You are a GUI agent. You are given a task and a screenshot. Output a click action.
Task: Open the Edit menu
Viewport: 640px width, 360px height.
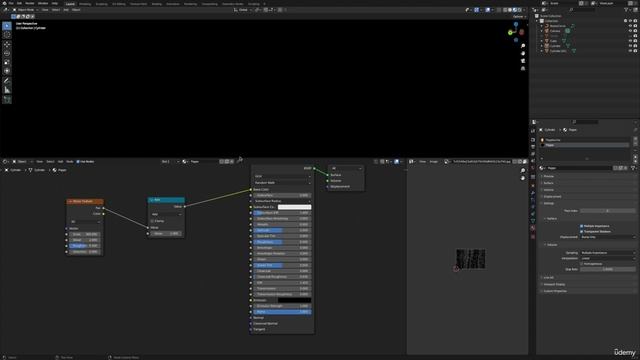click(x=19, y=3)
